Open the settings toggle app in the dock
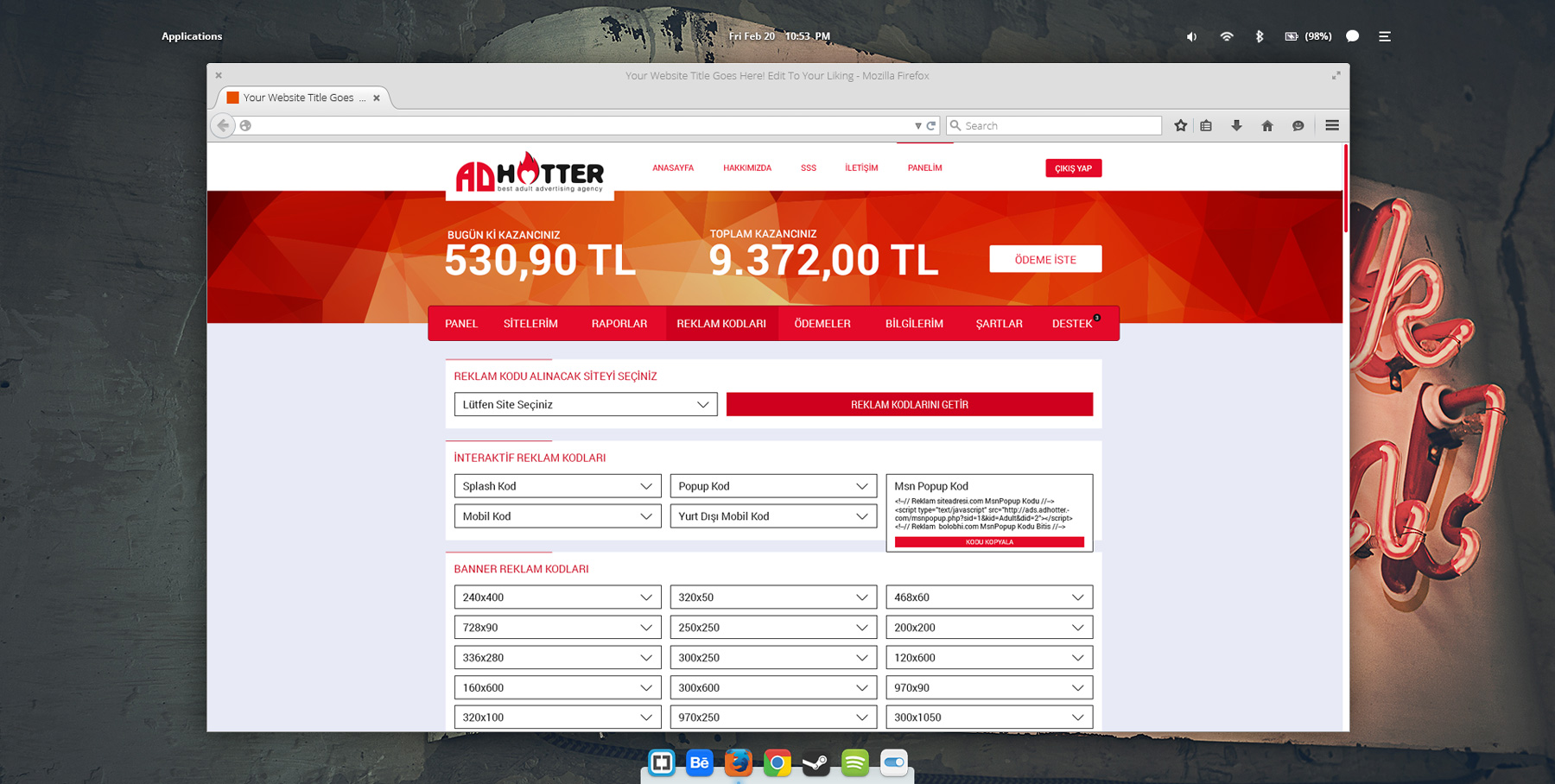The height and width of the screenshot is (784, 1555). [x=894, y=762]
